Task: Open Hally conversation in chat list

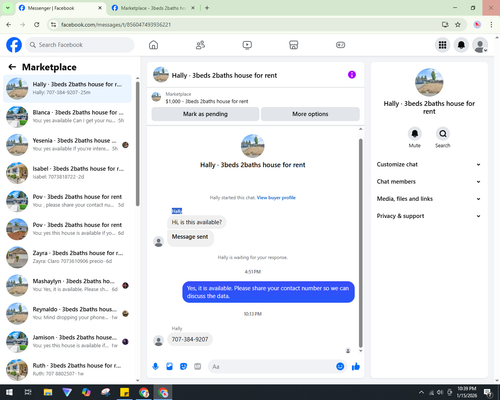Action: tap(67, 89)
